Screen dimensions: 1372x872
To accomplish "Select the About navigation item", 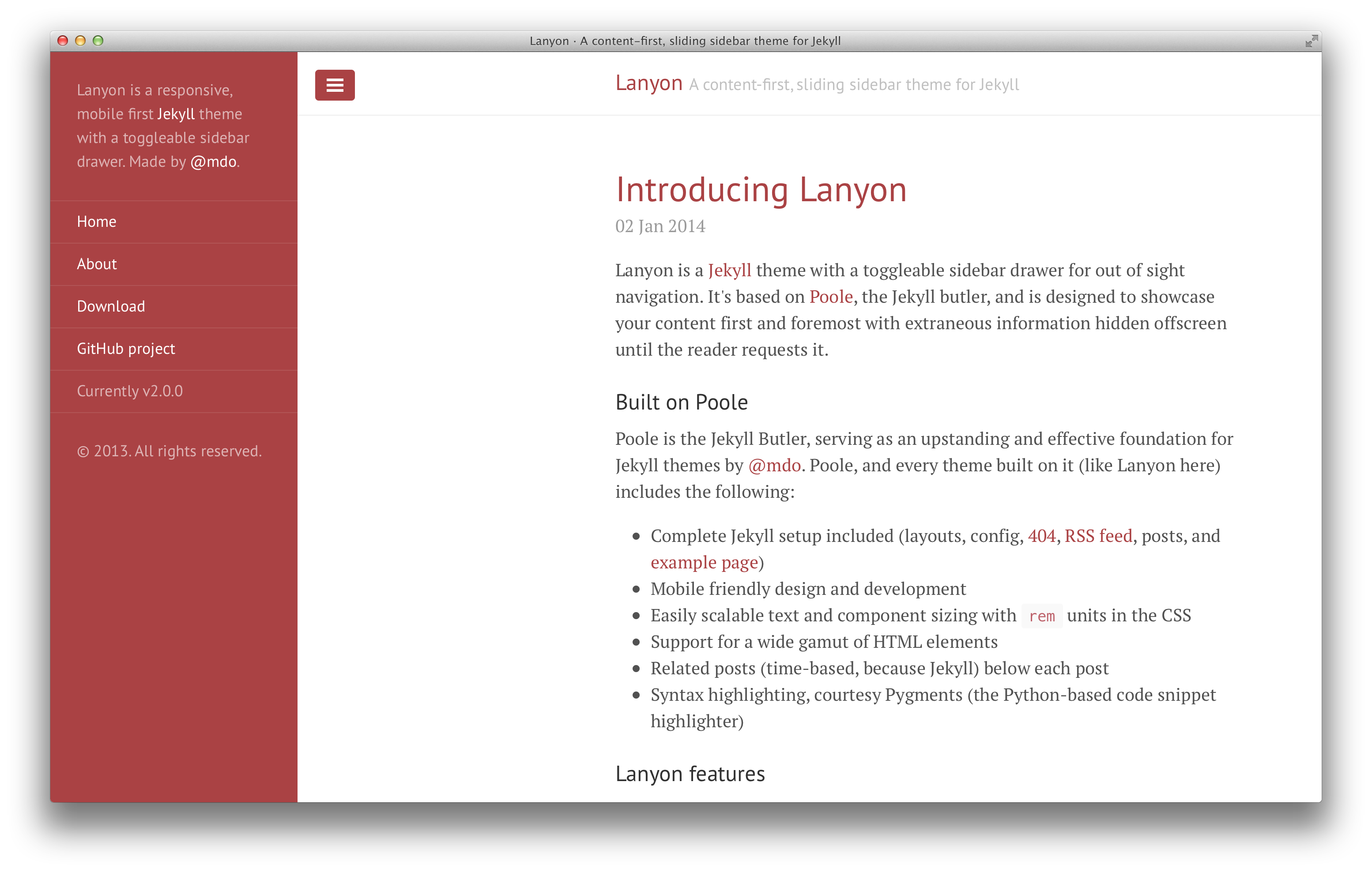I will pyautogui.click(x=97, y=264).
